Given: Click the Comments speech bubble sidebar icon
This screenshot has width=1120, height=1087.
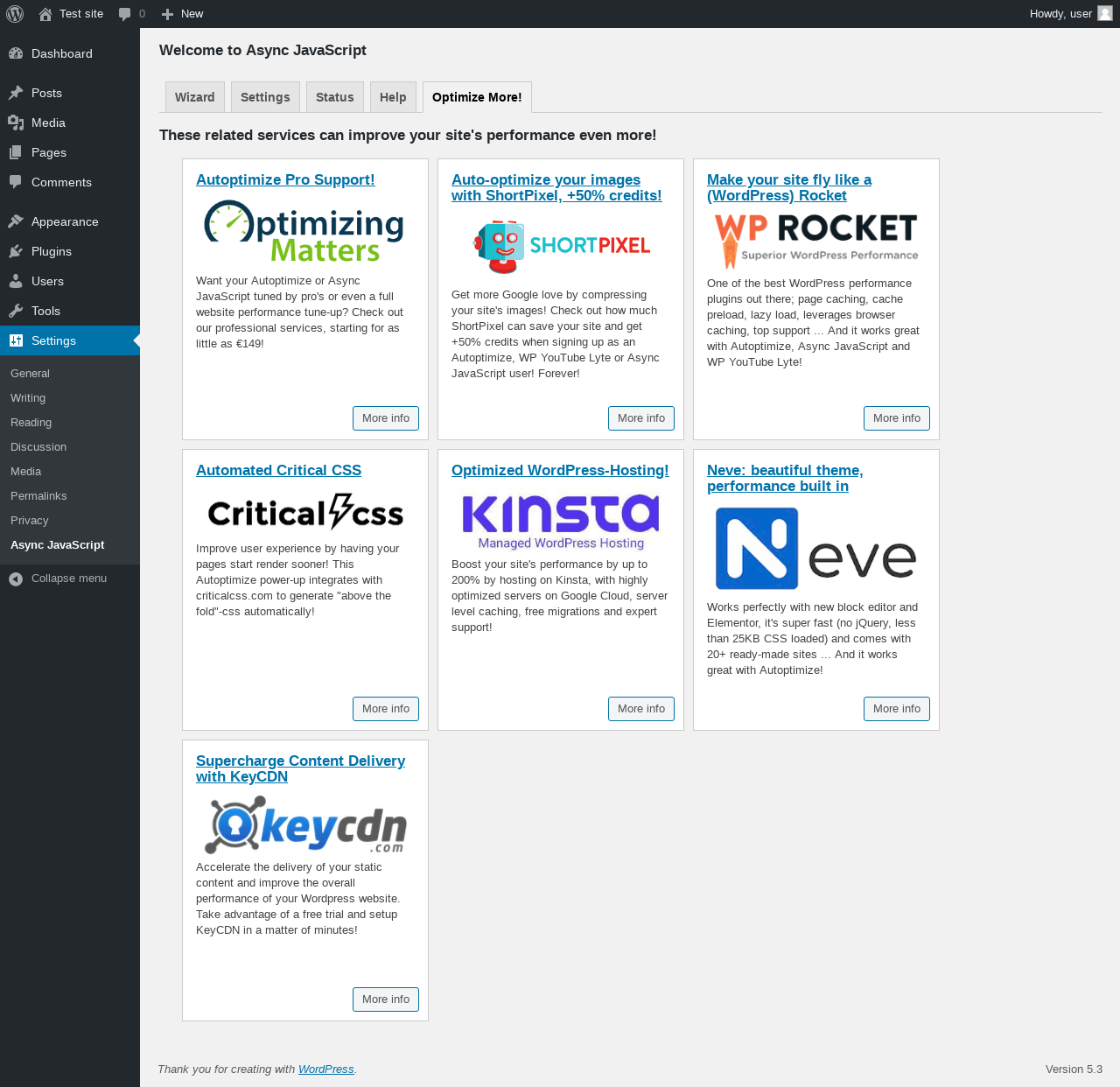Looking at the screenshot, I should (x=16, y=182).
